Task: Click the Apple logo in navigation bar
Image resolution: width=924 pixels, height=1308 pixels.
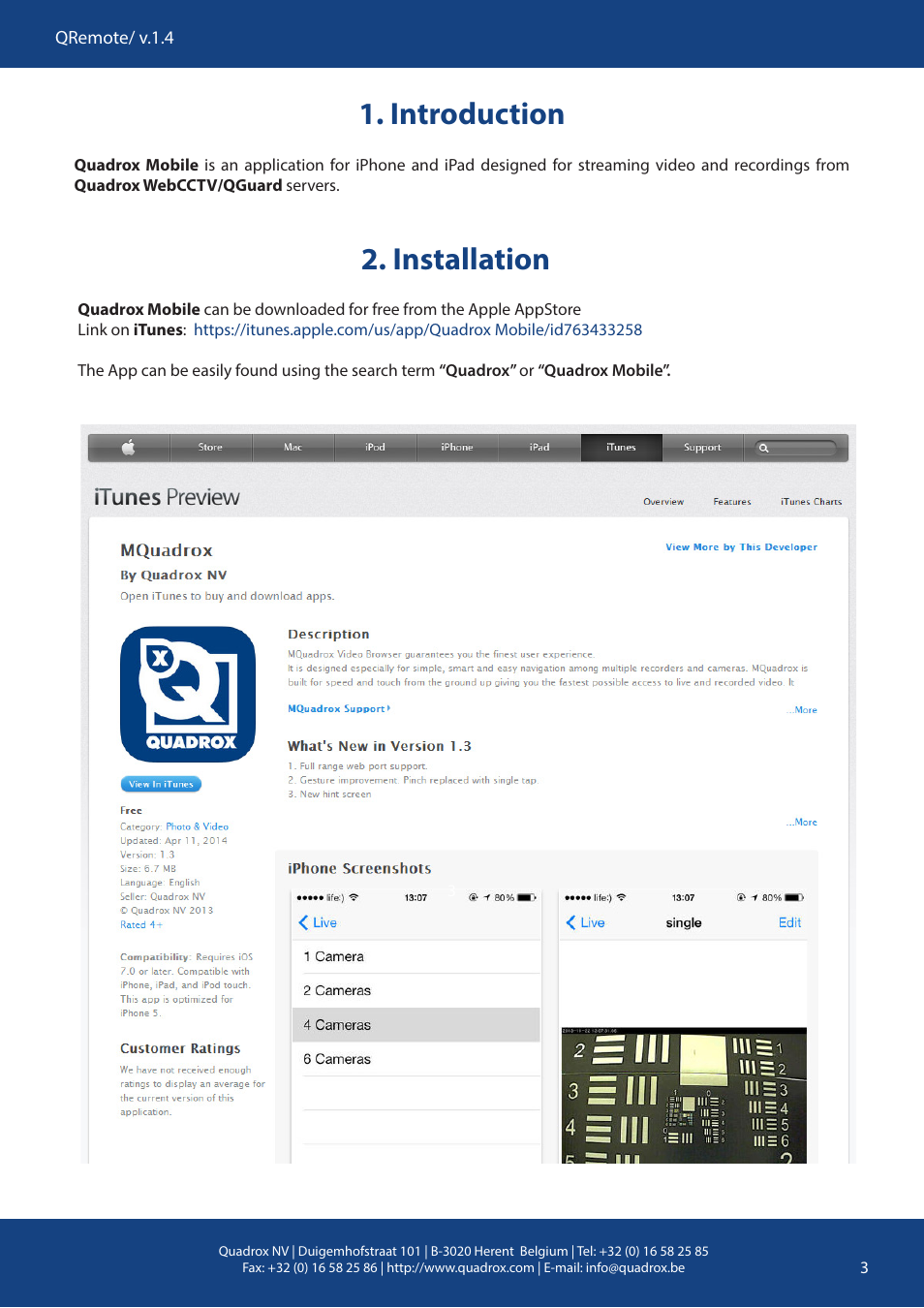Action: coord(128,448)
